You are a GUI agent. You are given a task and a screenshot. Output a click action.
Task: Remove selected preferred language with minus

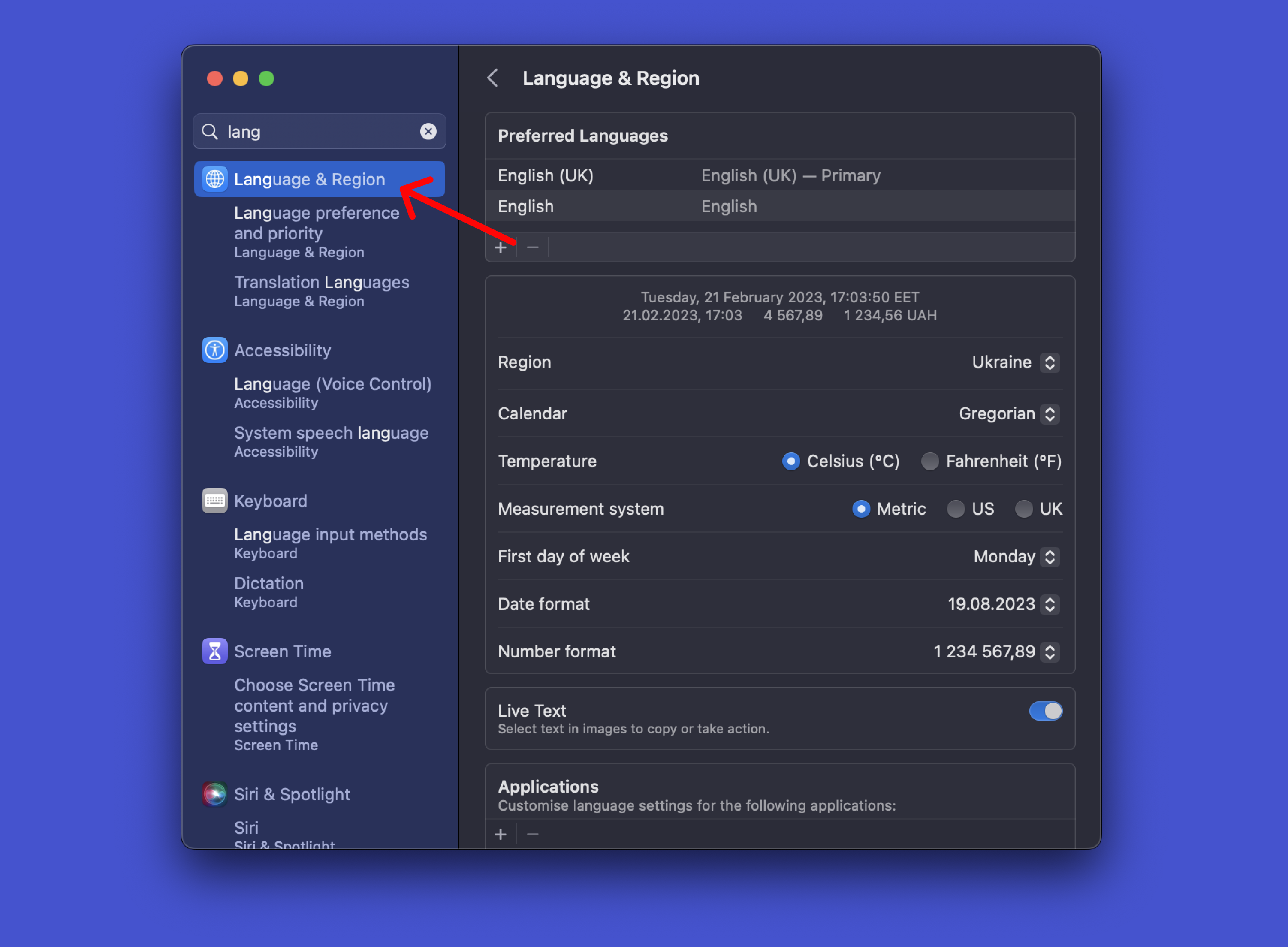coord(533,247)
